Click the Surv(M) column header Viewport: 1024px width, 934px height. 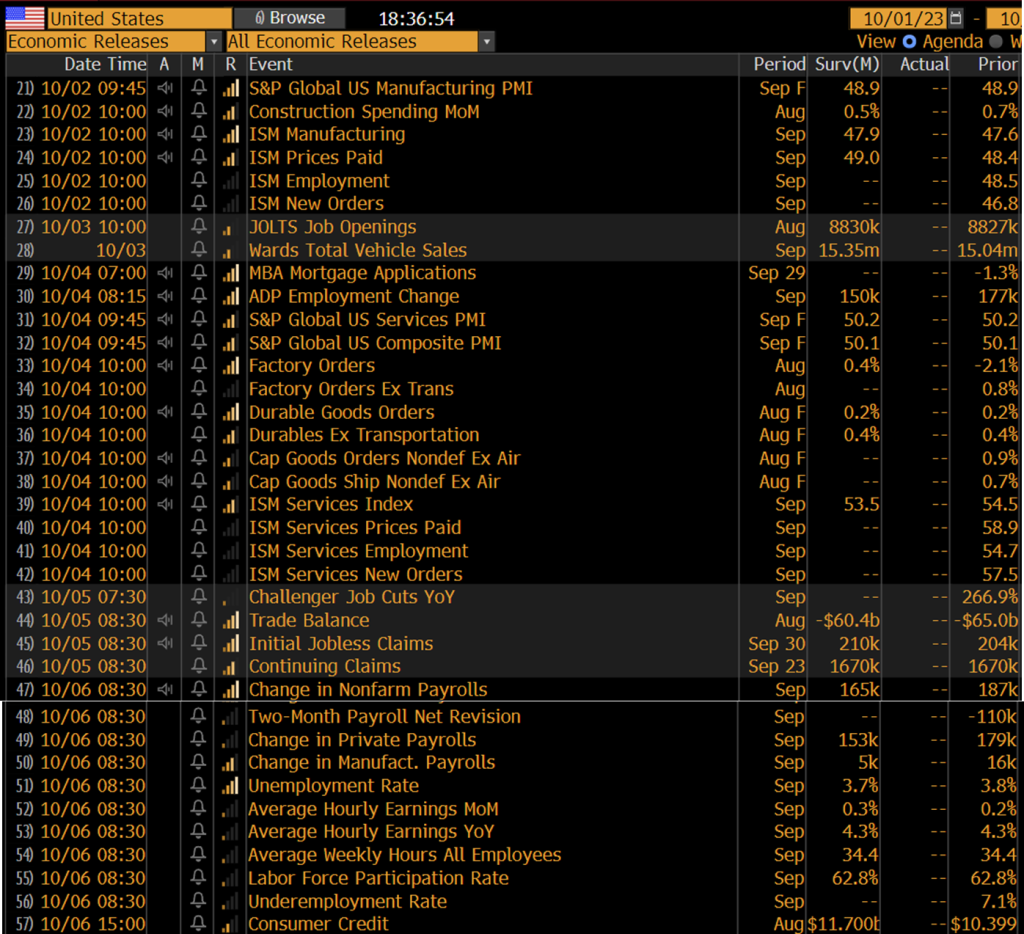845,64
